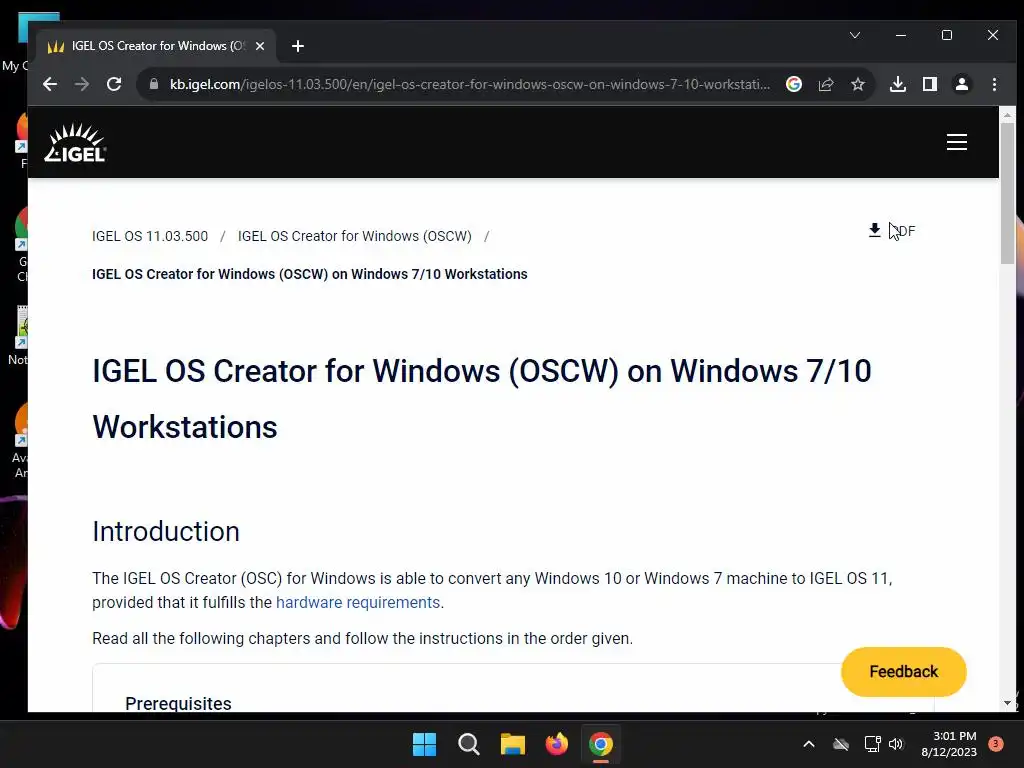
Task: Open the Google icon in the address bar
Action: pos(793,84)
